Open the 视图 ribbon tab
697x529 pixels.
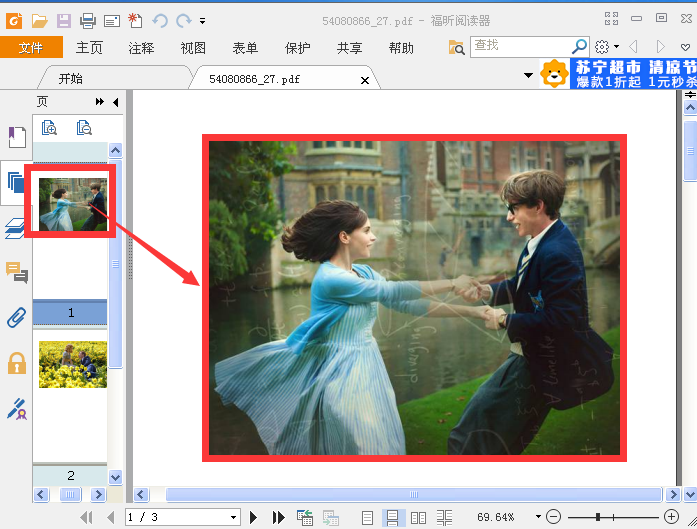click(x=193, y=48)
